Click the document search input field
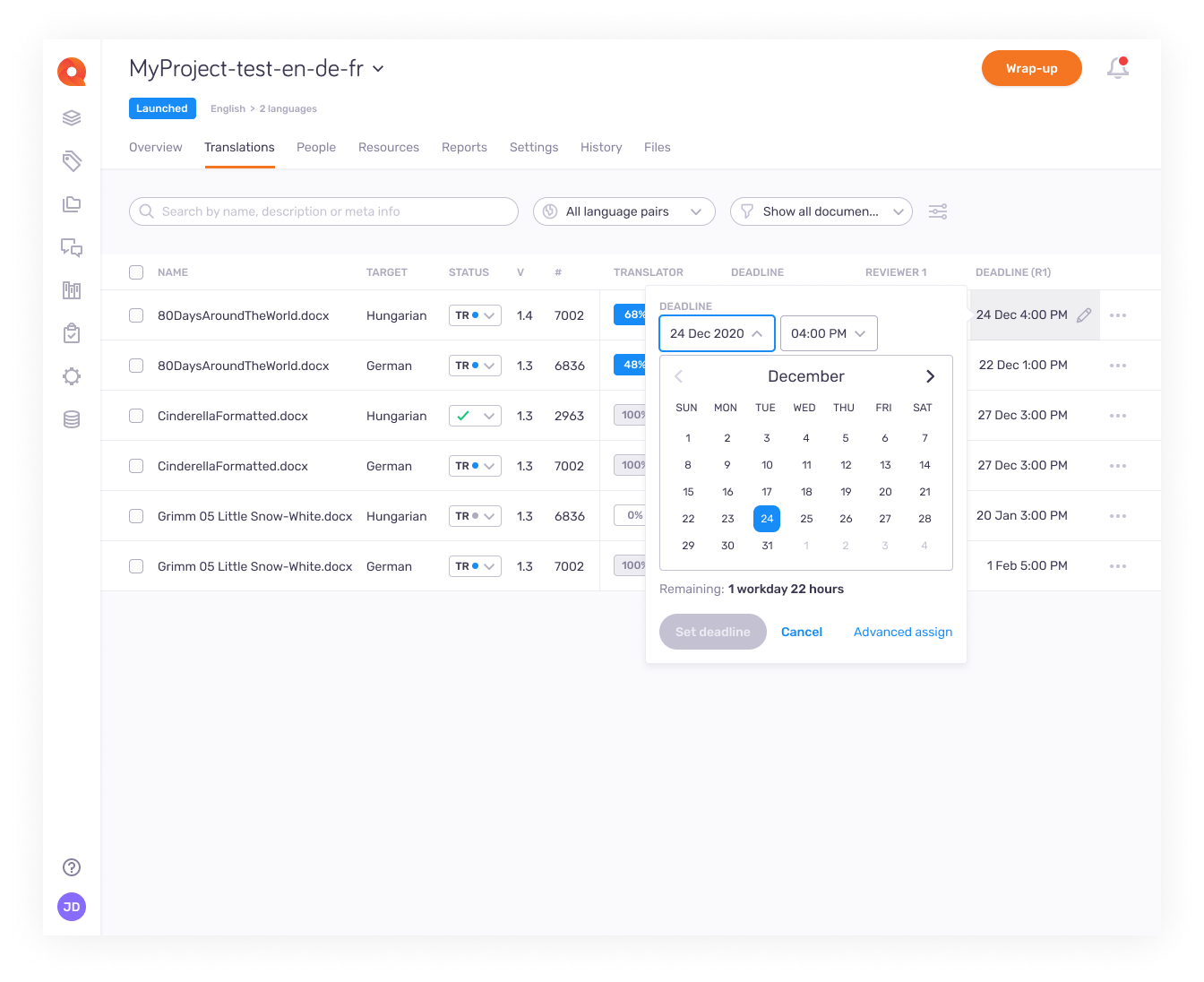The height and width of the screenshot is (982, 1204). coord(324,211)
